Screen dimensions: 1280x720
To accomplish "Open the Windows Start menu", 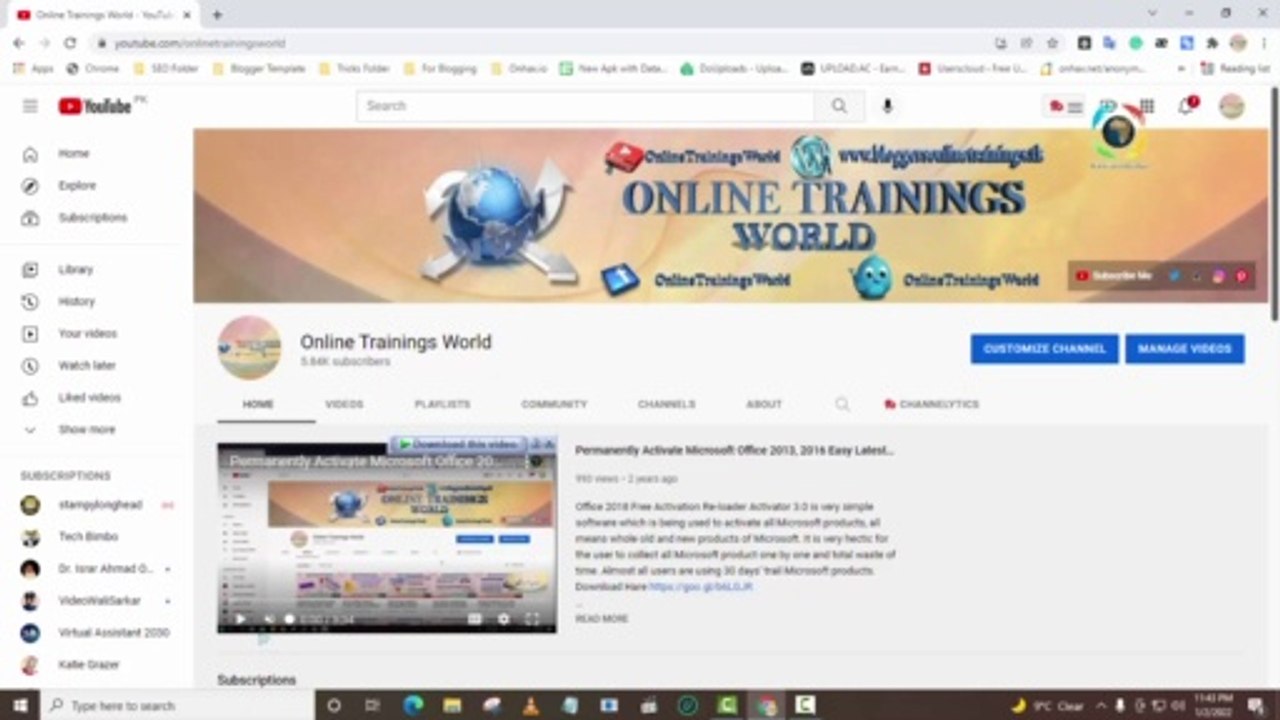I will pos(20,705).
